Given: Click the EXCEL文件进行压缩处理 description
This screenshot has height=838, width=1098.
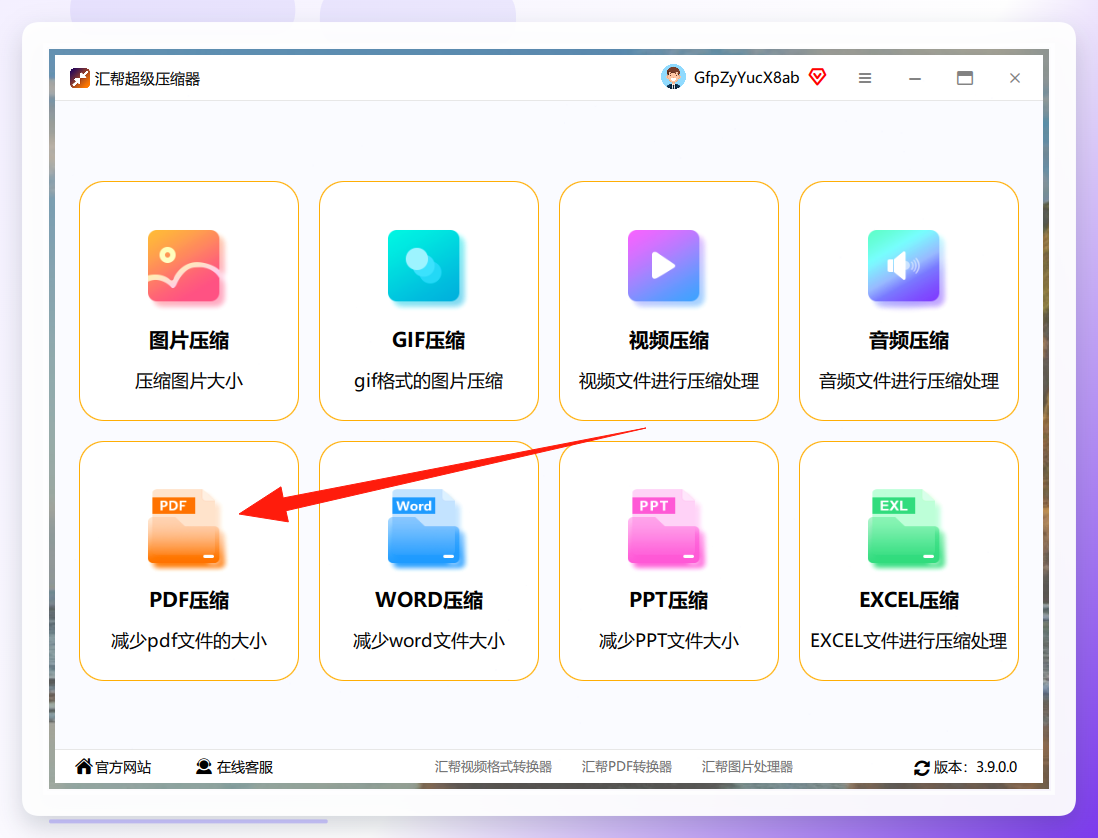Looking at the screenshot, I should click(909, 641).
